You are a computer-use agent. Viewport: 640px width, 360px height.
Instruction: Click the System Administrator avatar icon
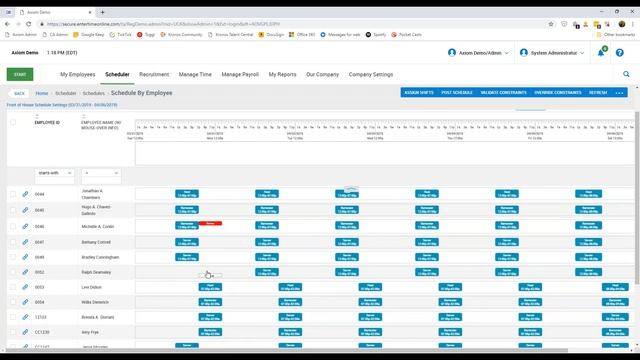coord(524,53)
